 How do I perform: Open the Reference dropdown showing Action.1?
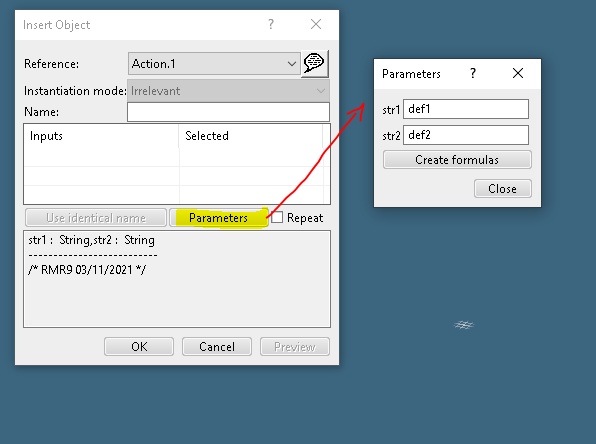point(214,64)
